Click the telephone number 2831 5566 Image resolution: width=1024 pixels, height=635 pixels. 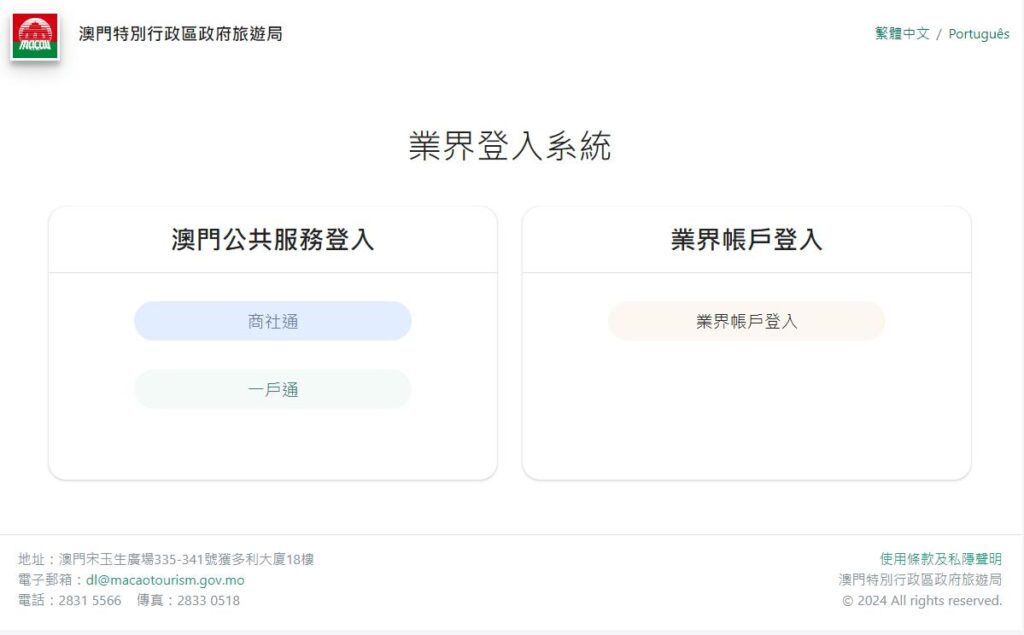[90, 600]
